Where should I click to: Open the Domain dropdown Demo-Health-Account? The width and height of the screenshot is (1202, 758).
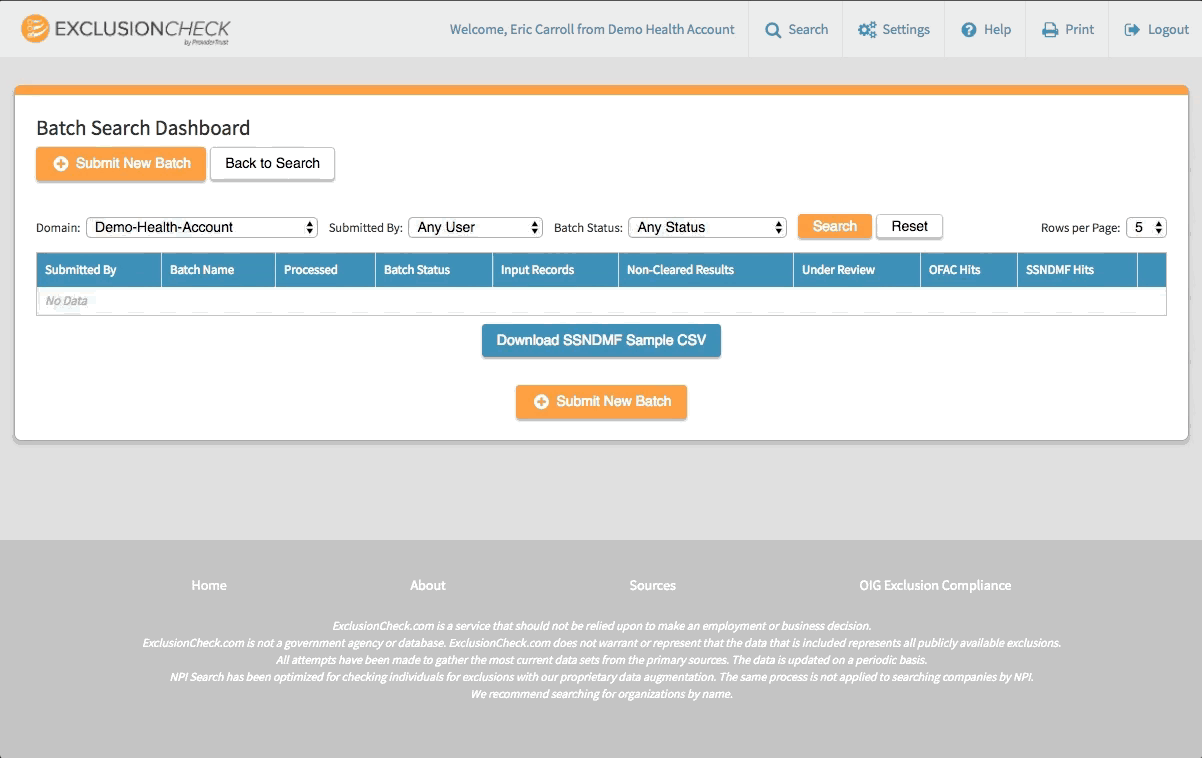pos(202,228)
